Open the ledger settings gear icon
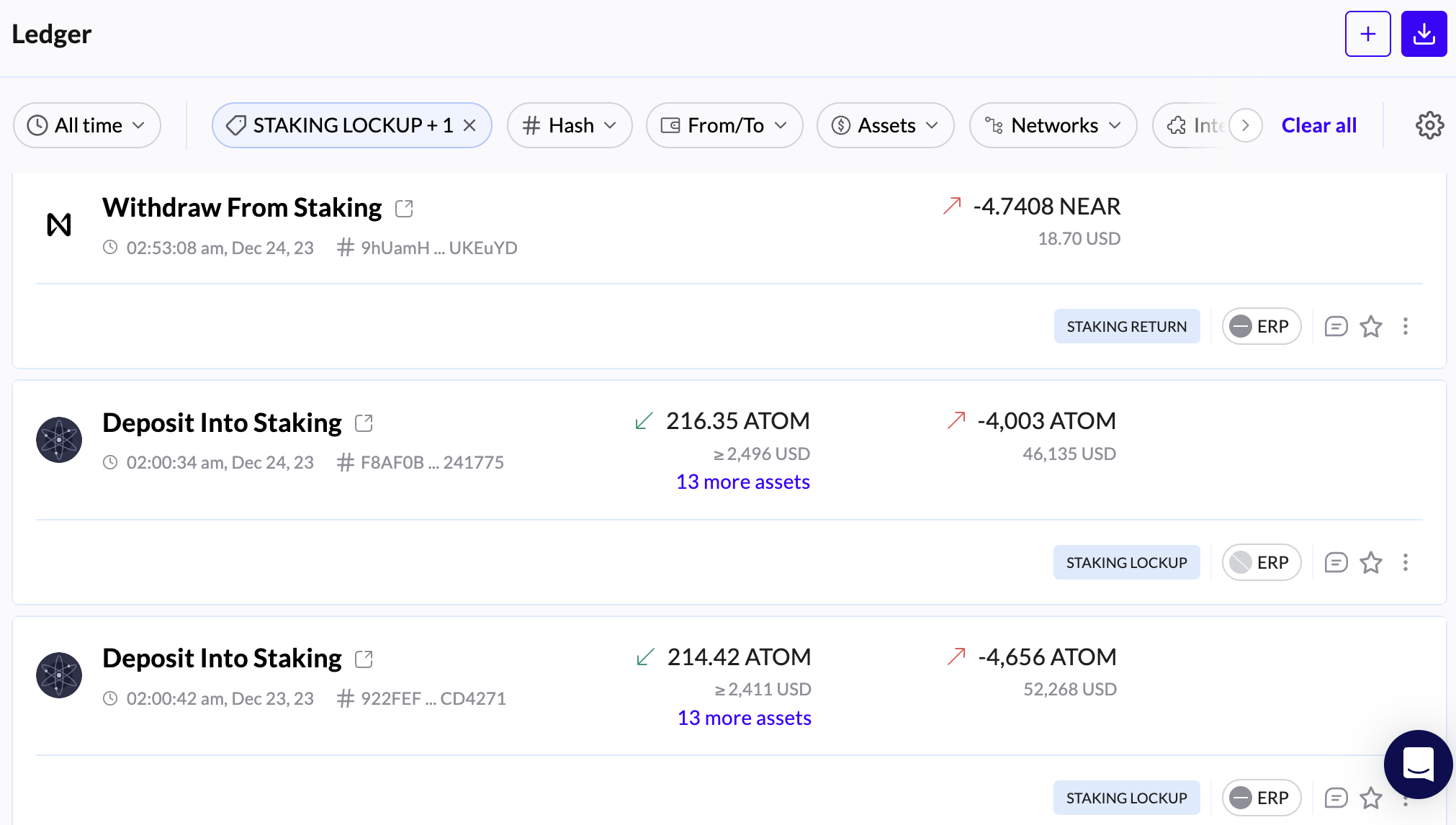The image size is (1456, 825). (x=1429, y=125)
